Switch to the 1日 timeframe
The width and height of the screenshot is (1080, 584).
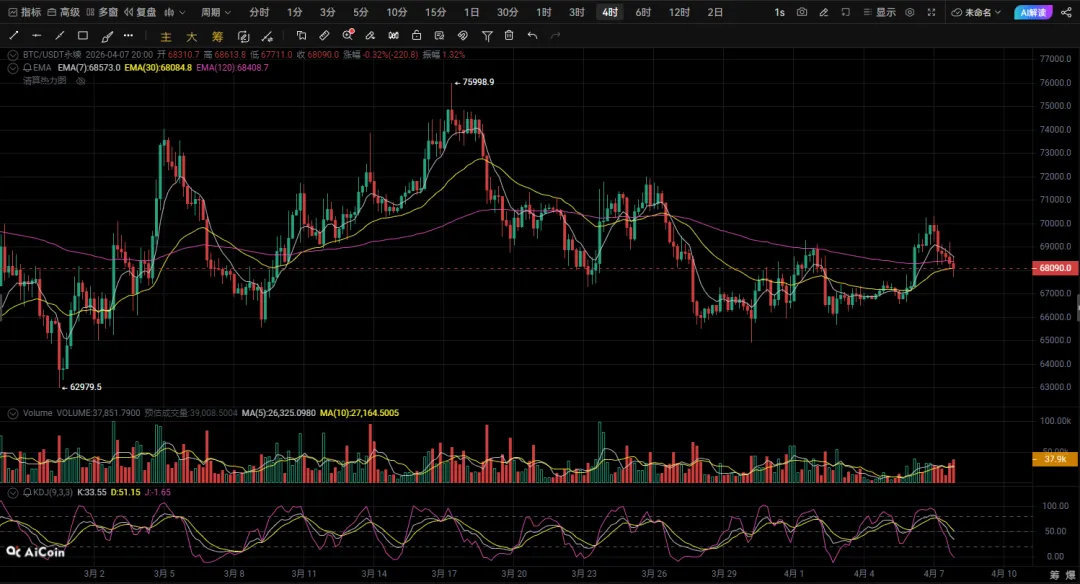pos(471,12)
